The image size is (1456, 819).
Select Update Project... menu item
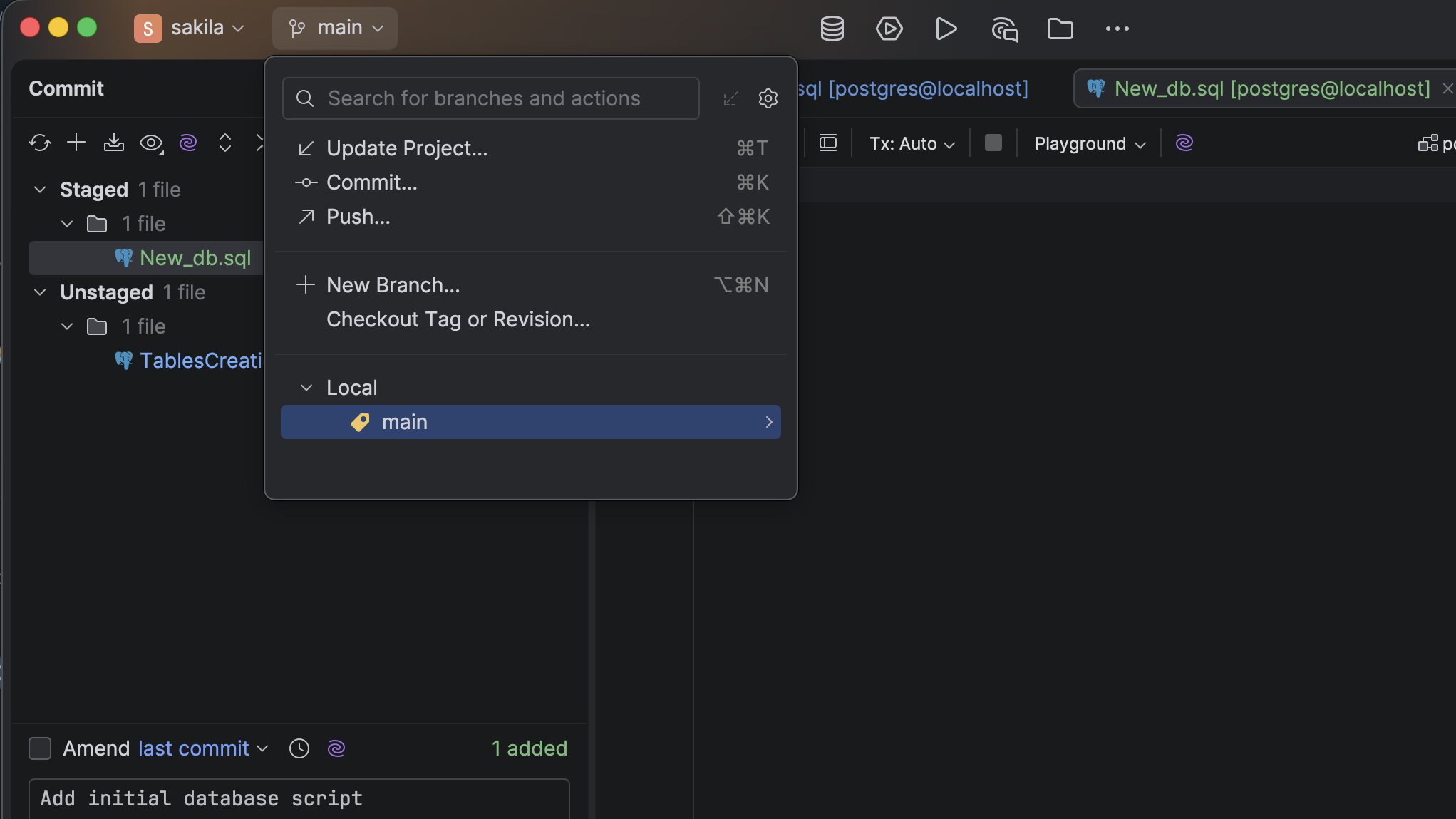tap(531, 148)
